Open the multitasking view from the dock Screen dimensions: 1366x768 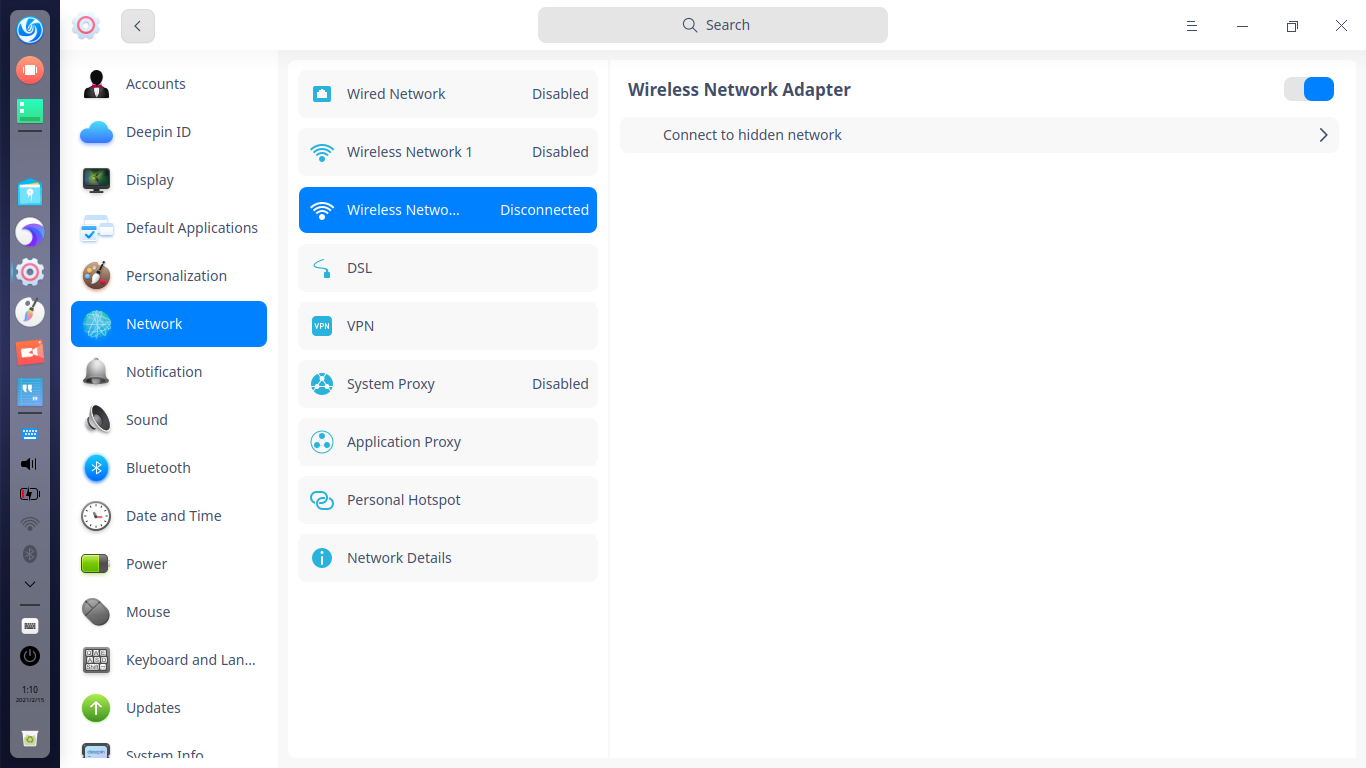[x=30, y=70]
